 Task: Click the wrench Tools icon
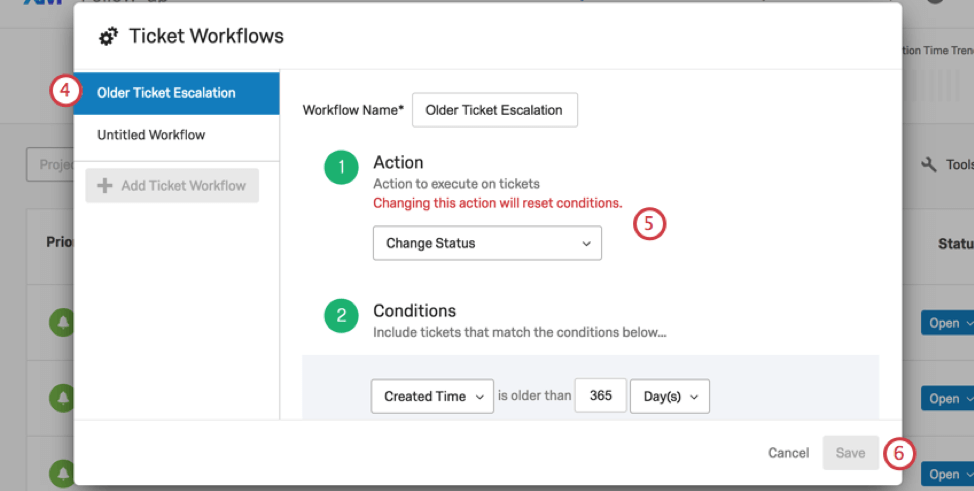[x=928, y=165]
